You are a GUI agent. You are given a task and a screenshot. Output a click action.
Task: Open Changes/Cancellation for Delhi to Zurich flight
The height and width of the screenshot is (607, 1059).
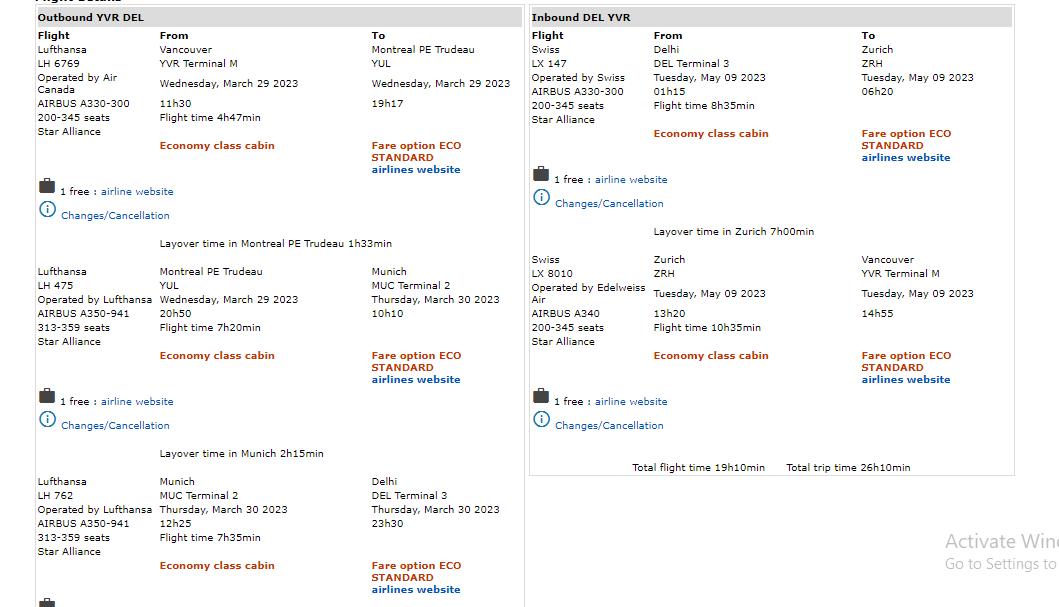[609, 204]
